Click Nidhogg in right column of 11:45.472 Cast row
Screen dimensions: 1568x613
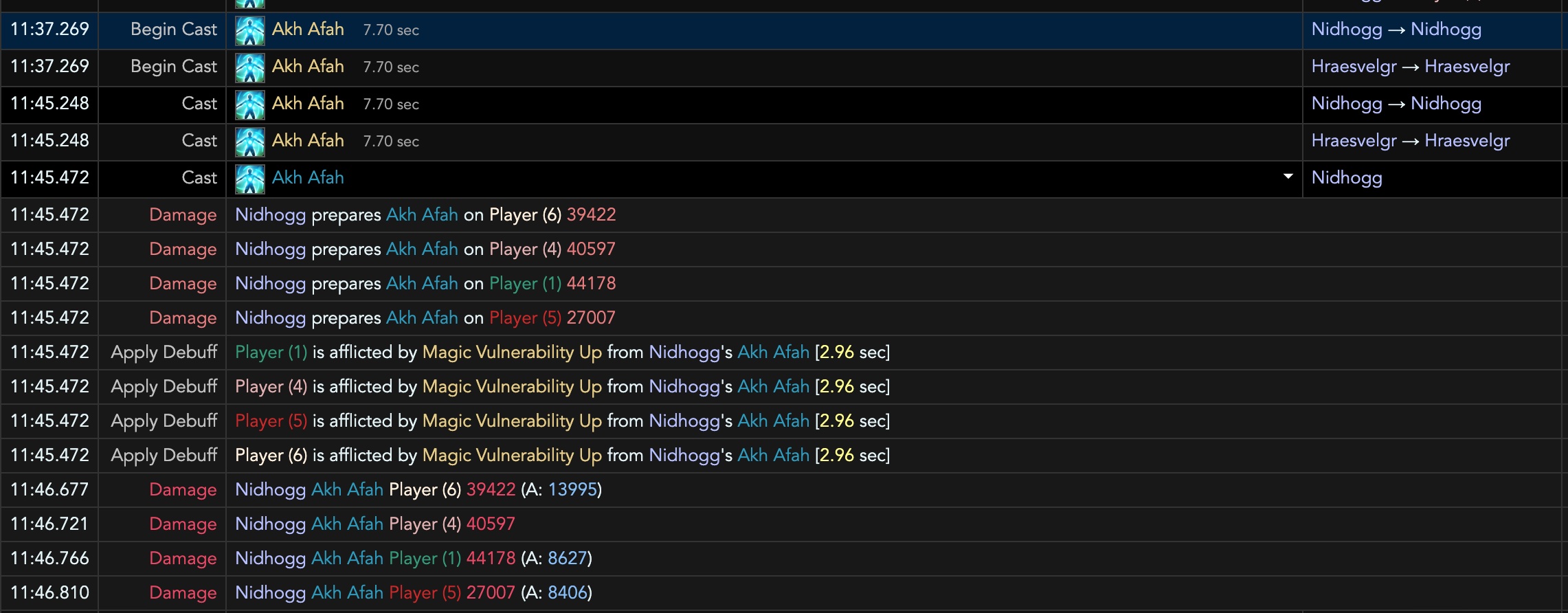coord(1347,178)
